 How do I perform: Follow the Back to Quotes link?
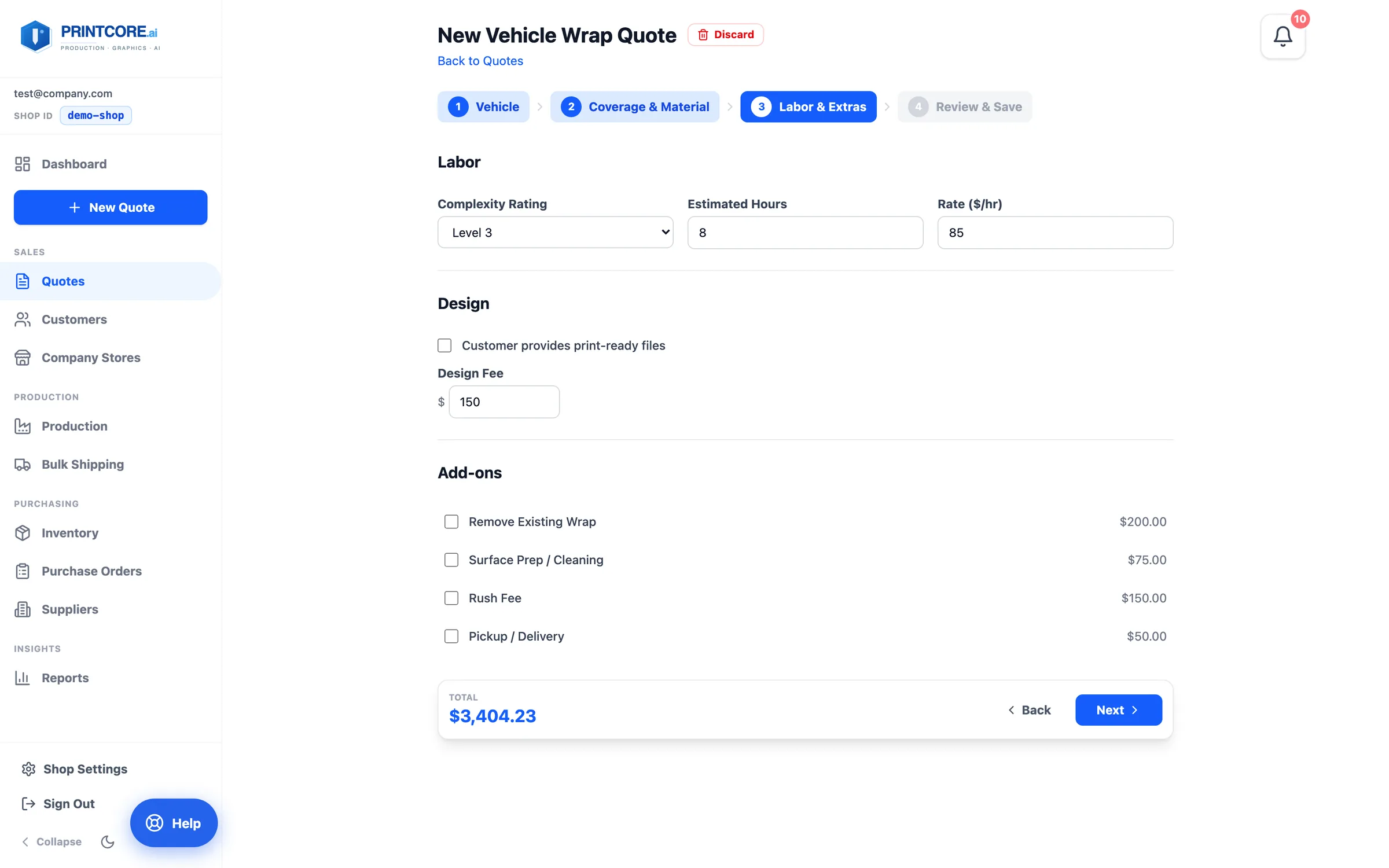[x=480, y=61]
